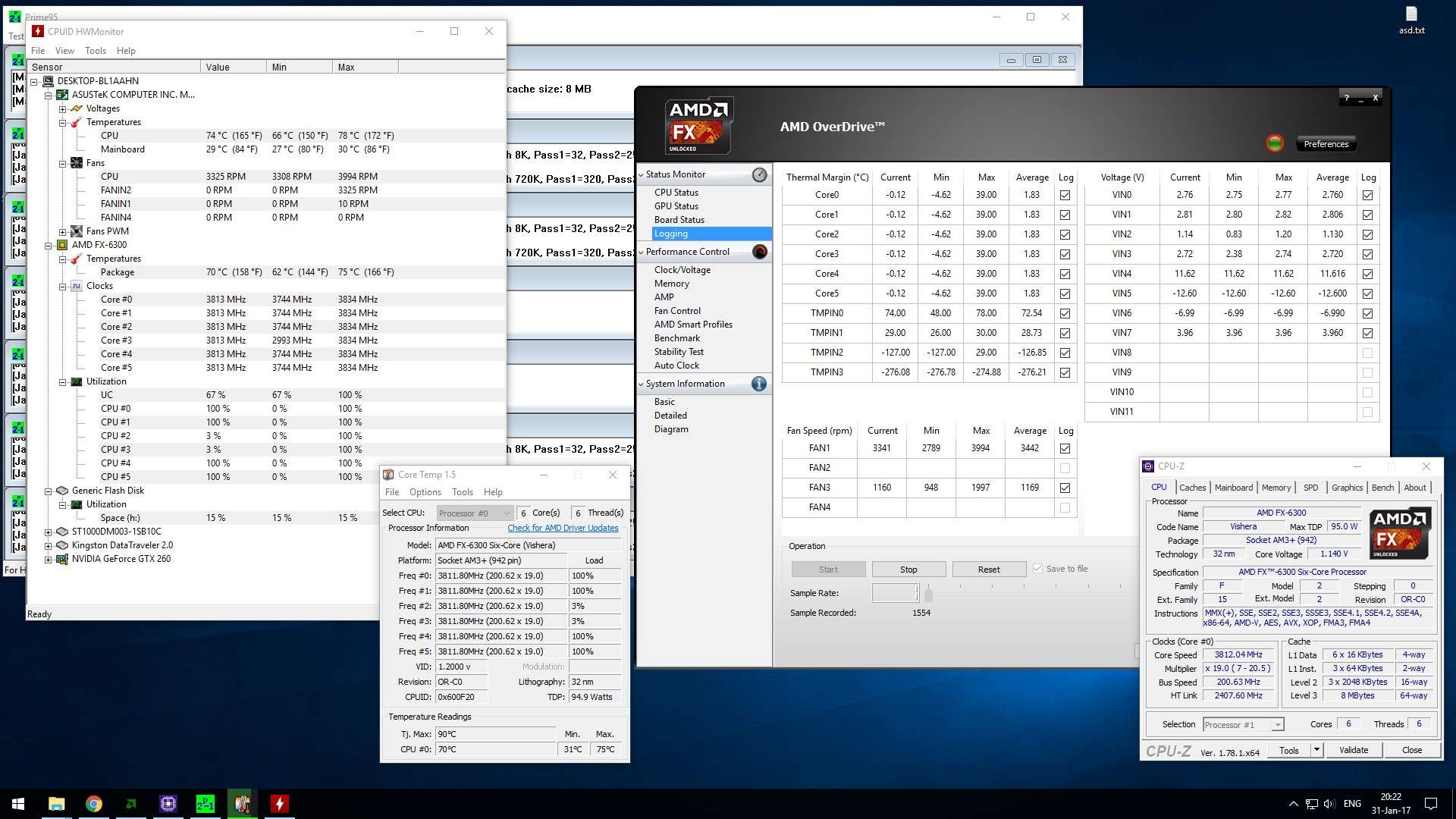1456x819 pixels.
Task: Click Value column header in HWMonitor
Action: click(x=234, y=67)
